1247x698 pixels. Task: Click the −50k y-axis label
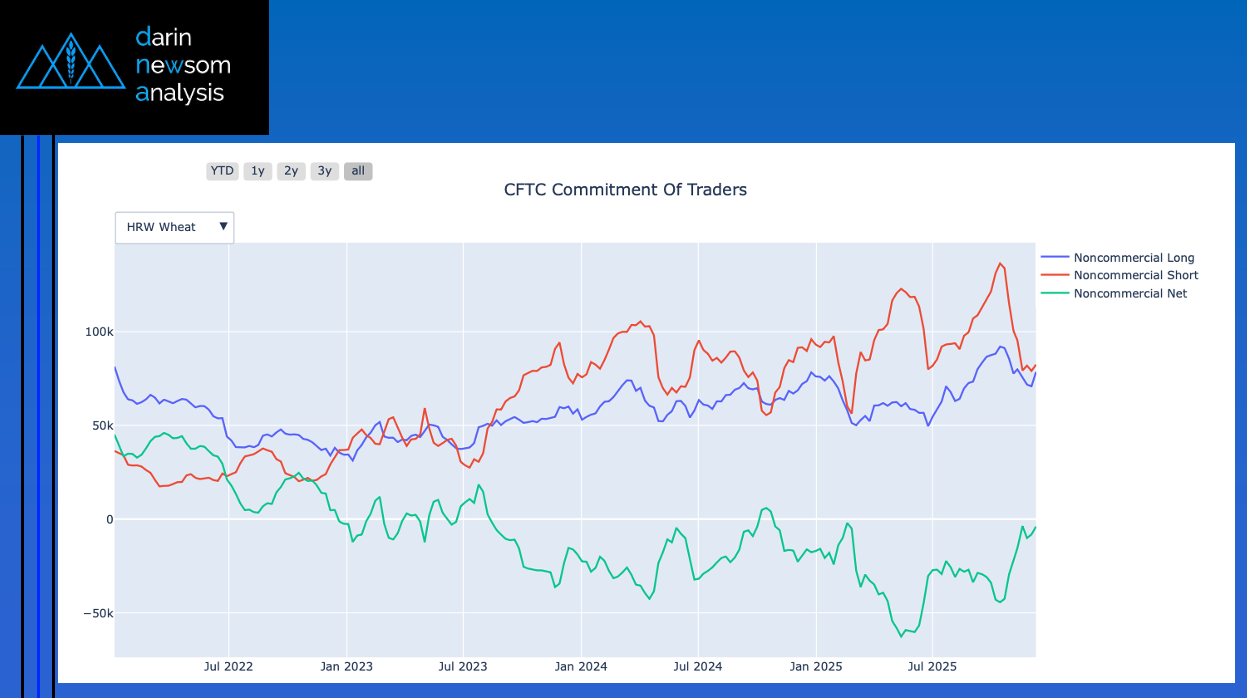click(95, 613)
